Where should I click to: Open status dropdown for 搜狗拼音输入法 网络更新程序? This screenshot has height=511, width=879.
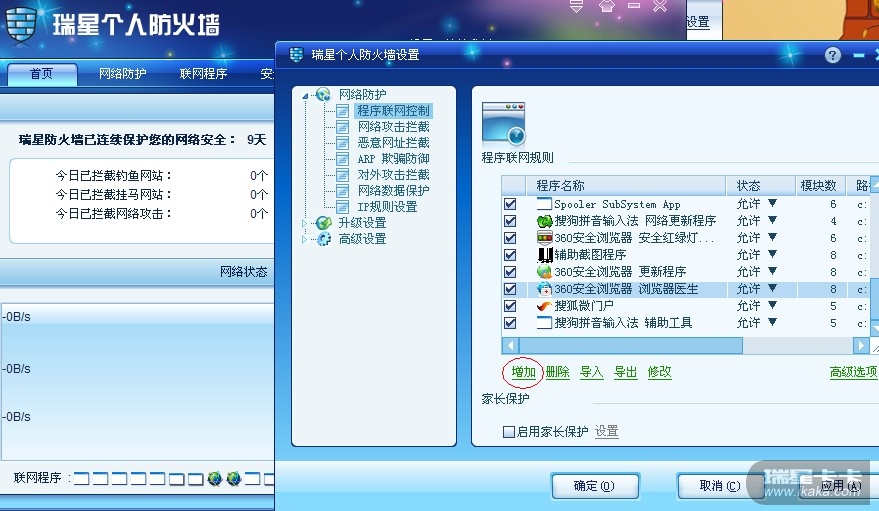click(772, 220)
